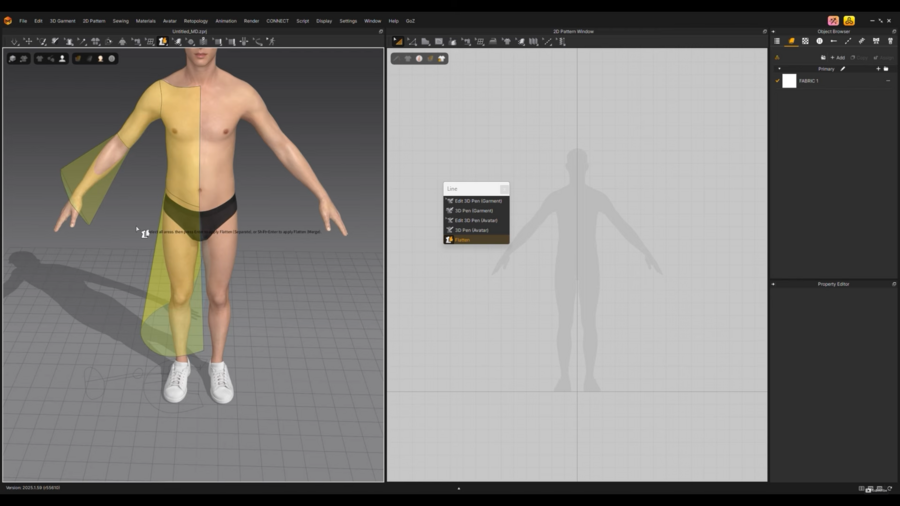Select 3D Pen (Avatar) in popup list

[471, 230]
